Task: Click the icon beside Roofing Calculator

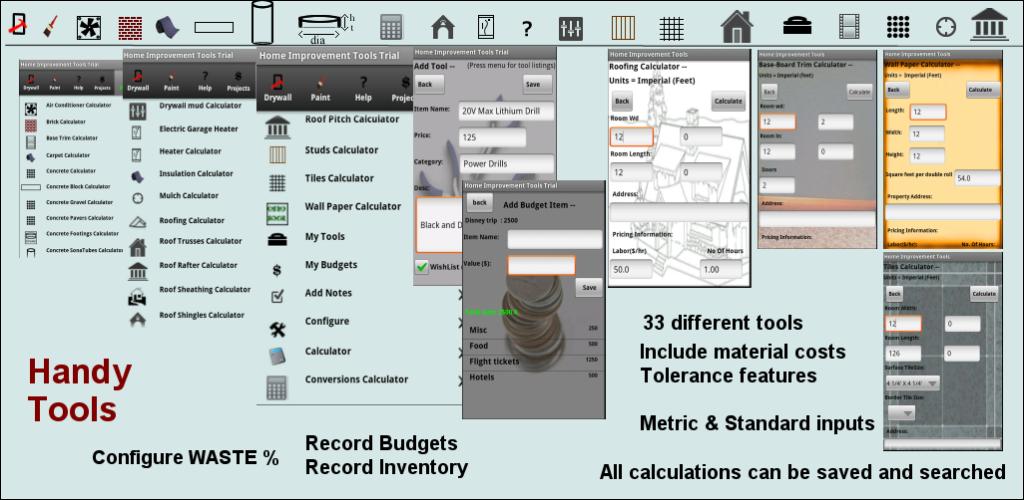Action: click(137, 222)
